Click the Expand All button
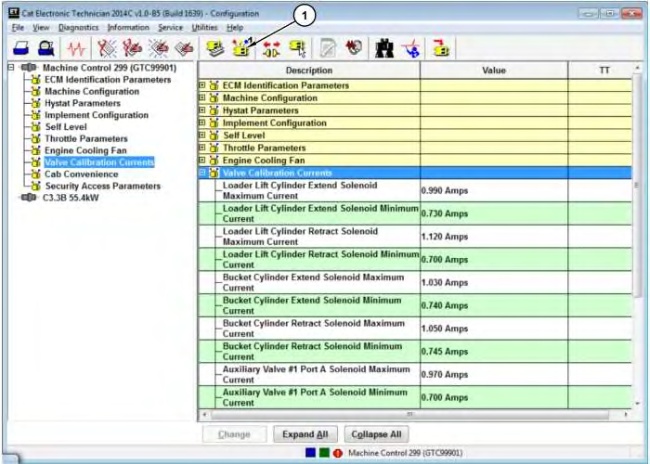650x464 pixels. coord(305,434)
